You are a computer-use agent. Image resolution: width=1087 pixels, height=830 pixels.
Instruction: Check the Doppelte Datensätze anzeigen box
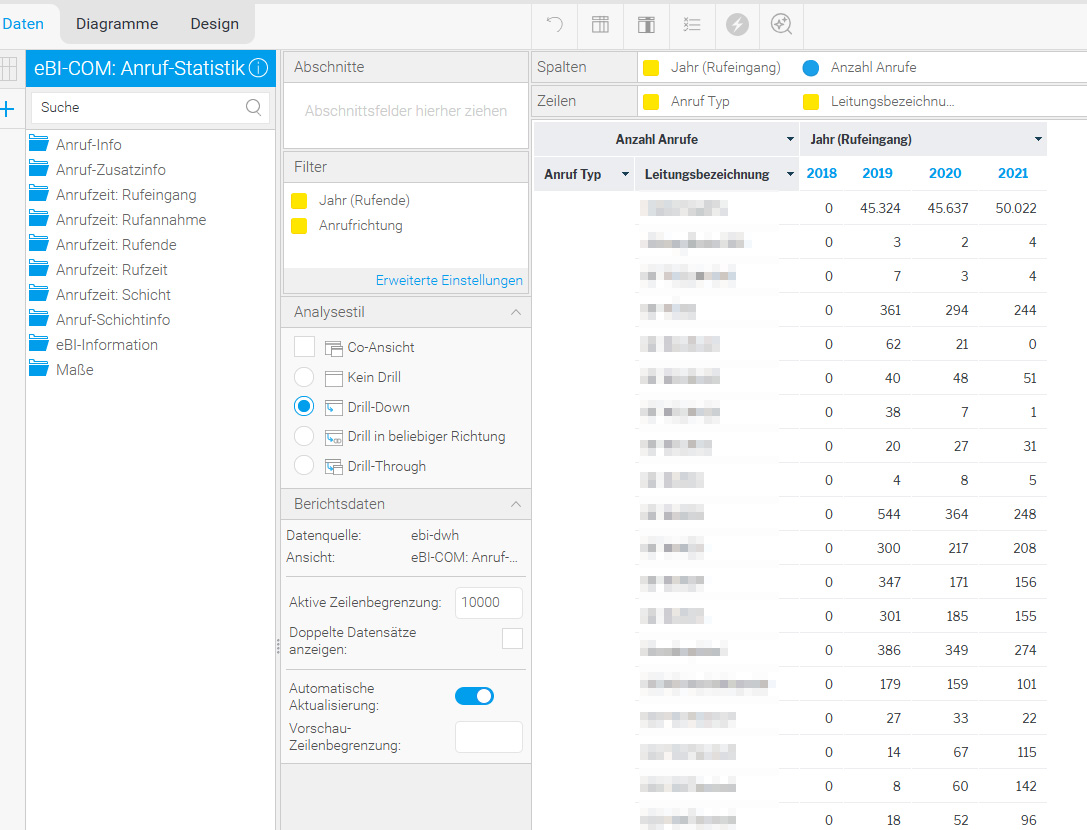[512, 639]
